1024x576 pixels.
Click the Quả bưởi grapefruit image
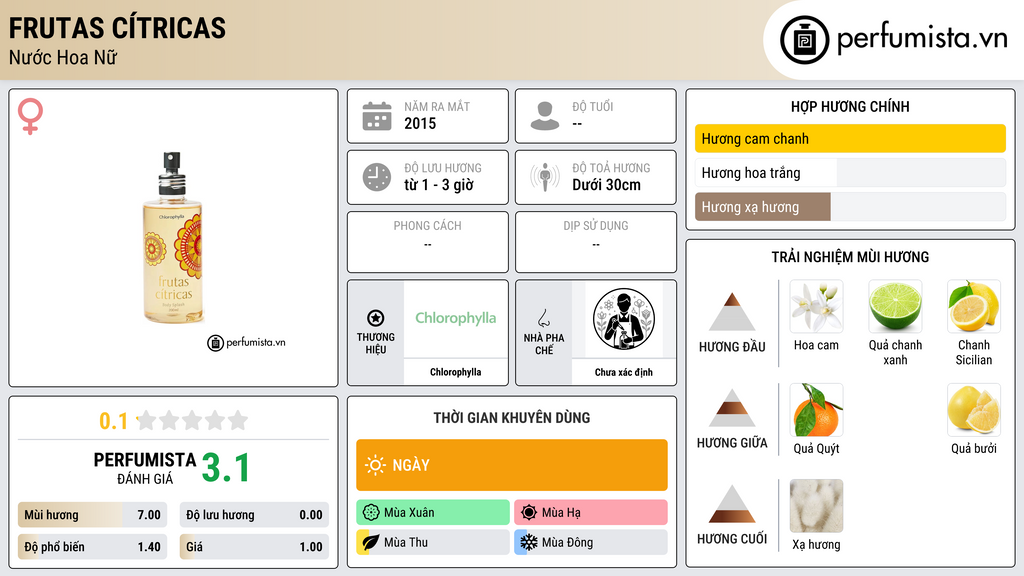tap(974, 410)
